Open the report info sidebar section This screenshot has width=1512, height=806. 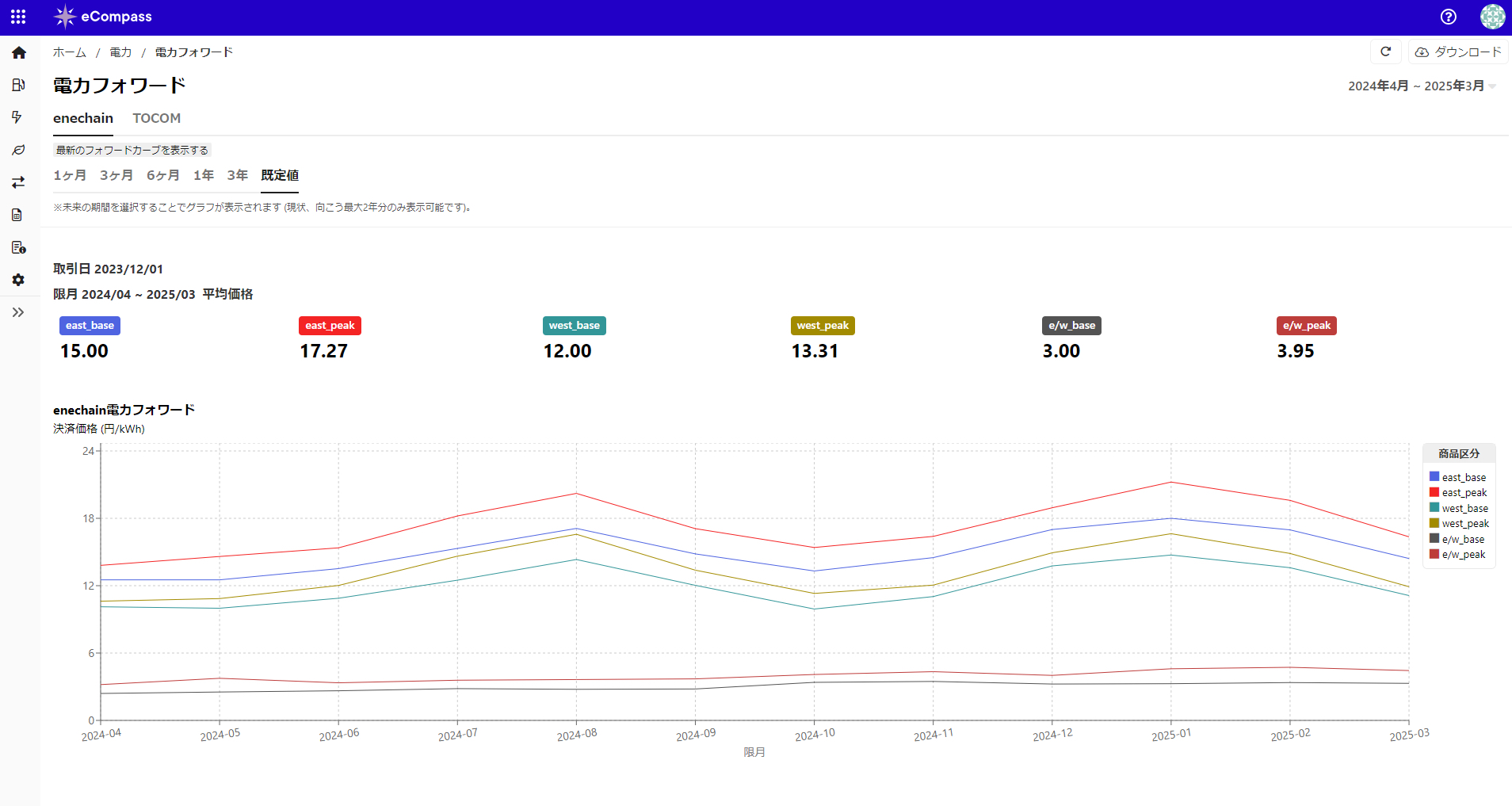(x=18, y=246)
